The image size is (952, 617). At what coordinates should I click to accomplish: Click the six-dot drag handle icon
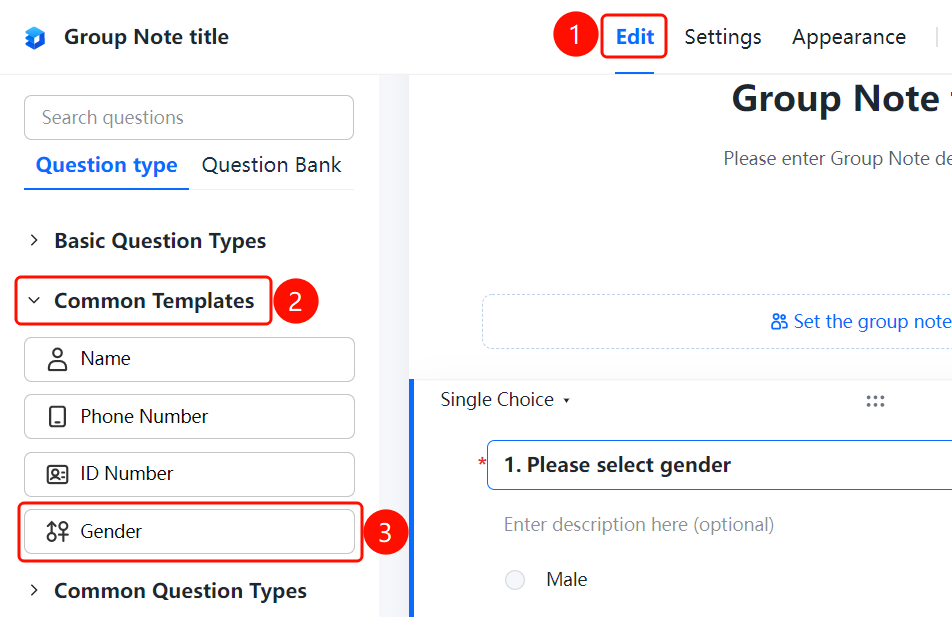[x=875, y=401]
